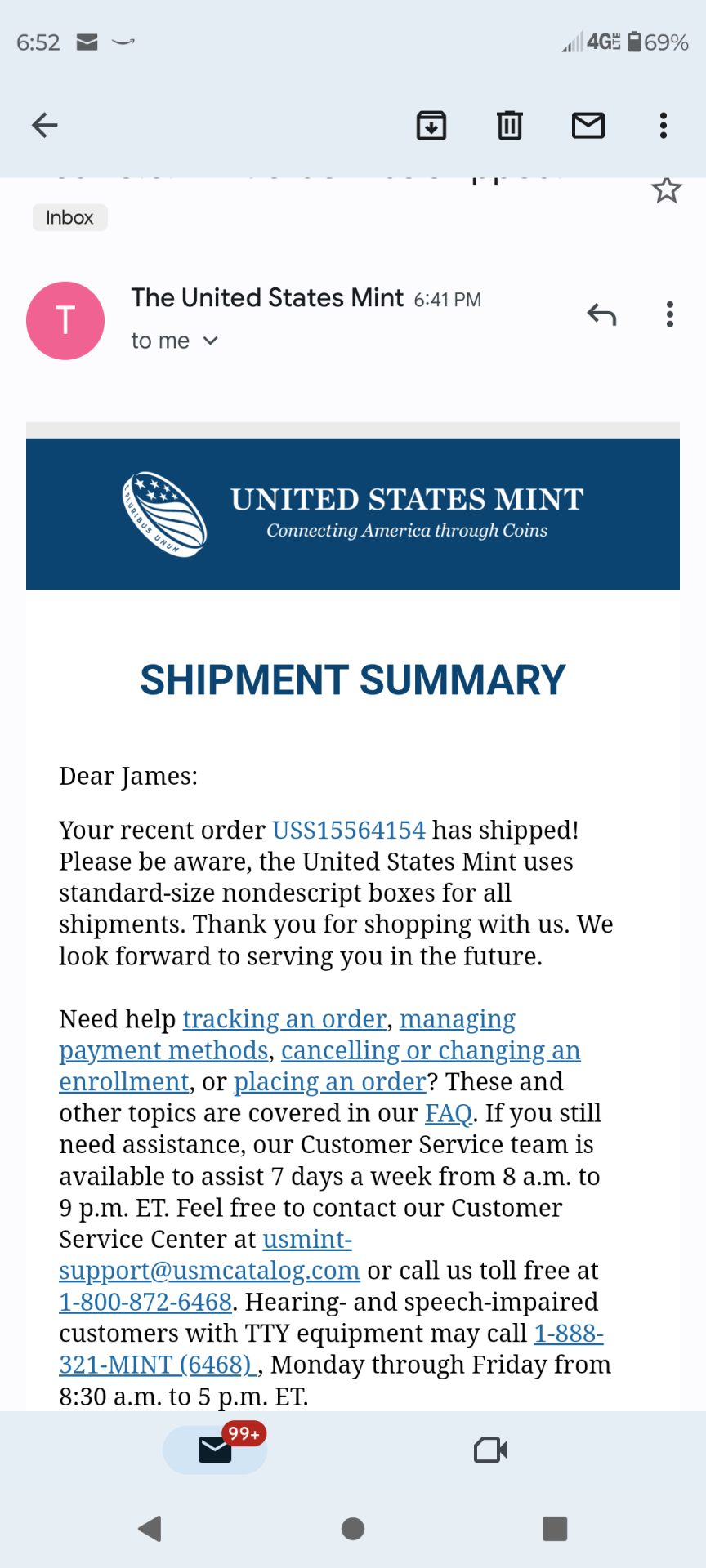
Task: Open 'tracking an order' link
Action: [284, 1019]
